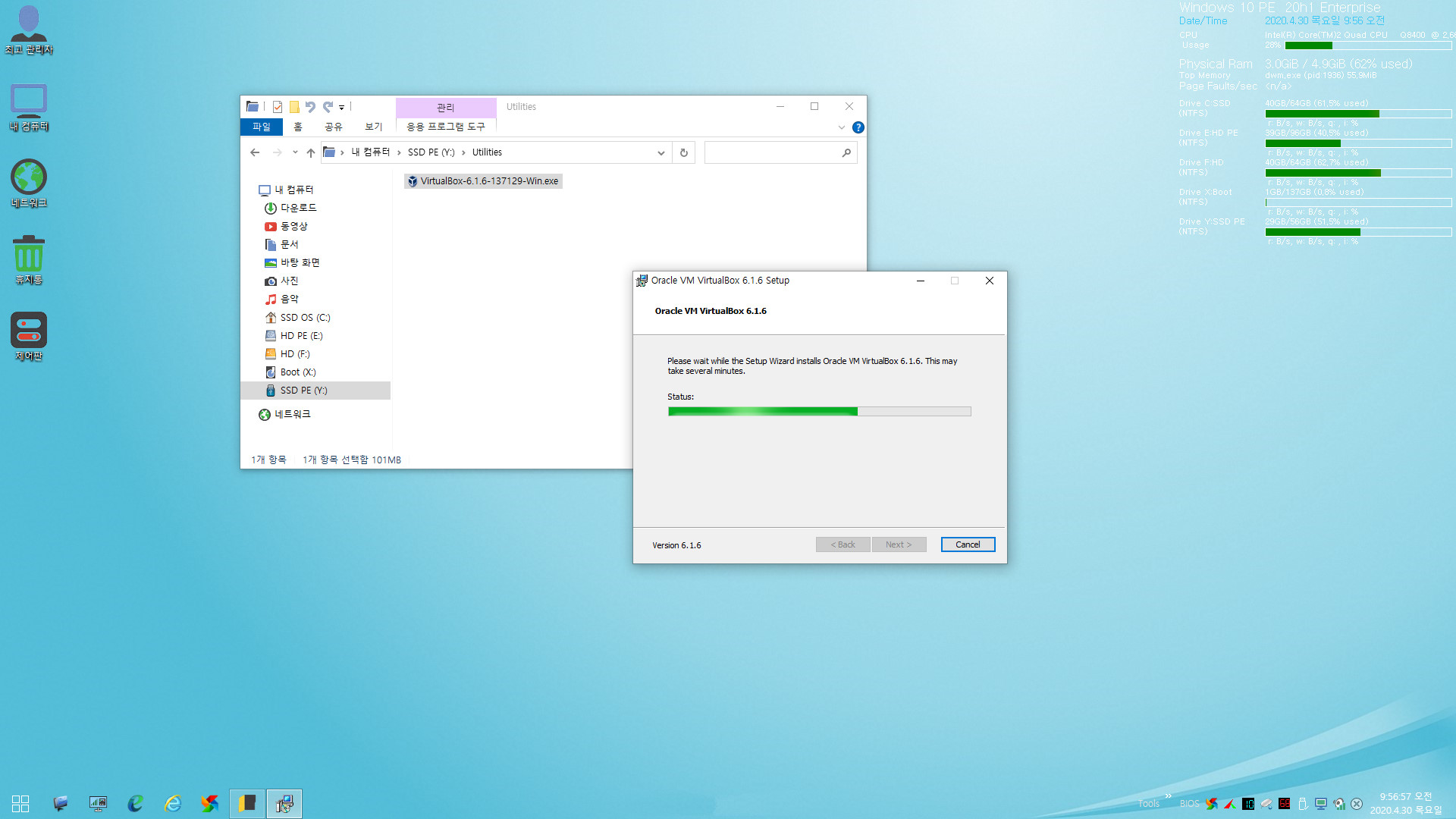
Task: Switch to the 홈 ribbon tab
Action: tap(298, 127)
